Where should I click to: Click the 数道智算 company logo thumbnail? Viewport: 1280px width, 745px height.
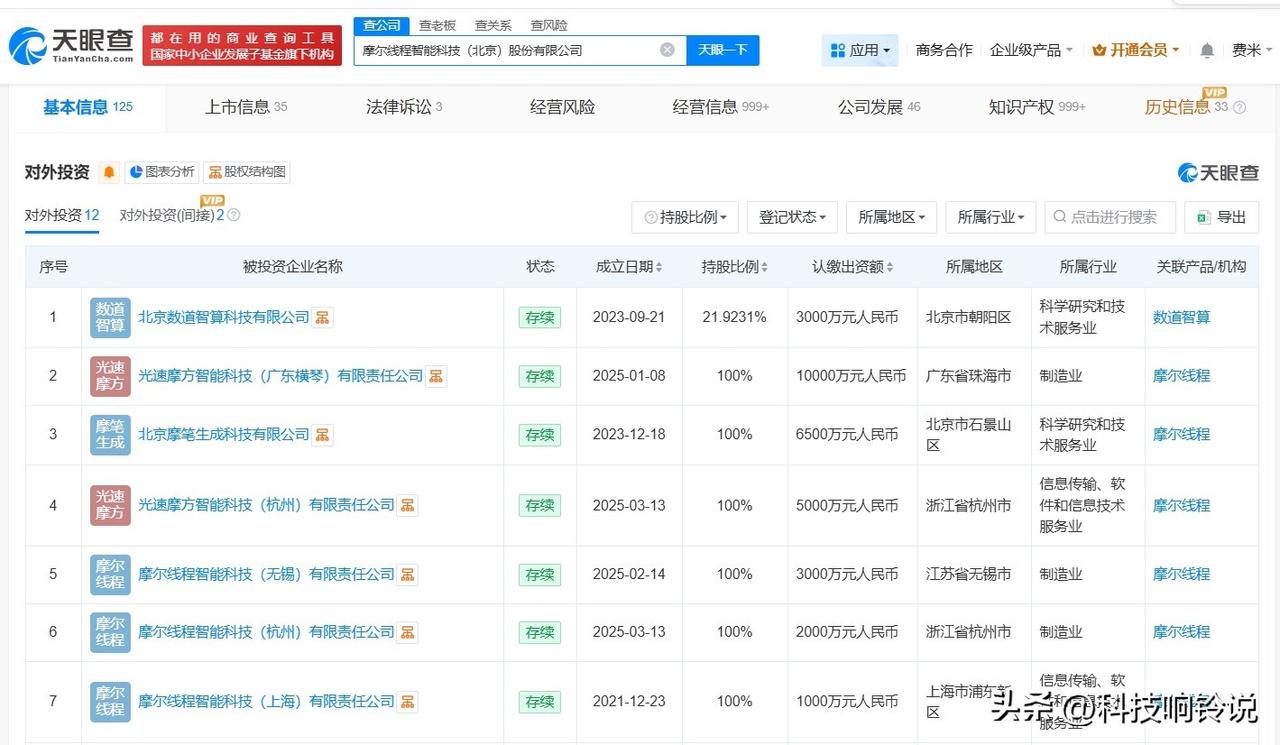tap(110, 317)
